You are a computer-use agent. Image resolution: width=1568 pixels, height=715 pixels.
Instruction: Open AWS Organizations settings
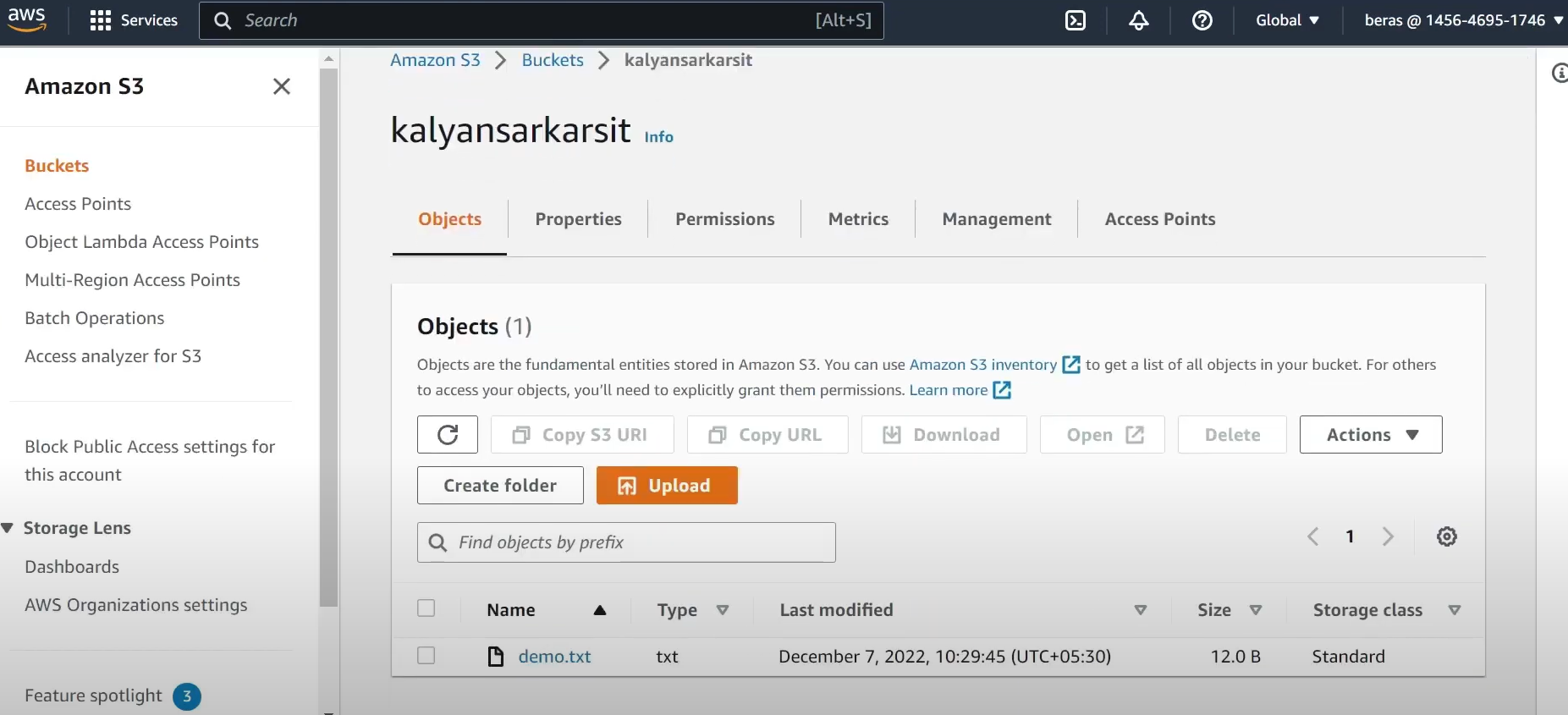[135, 605]
